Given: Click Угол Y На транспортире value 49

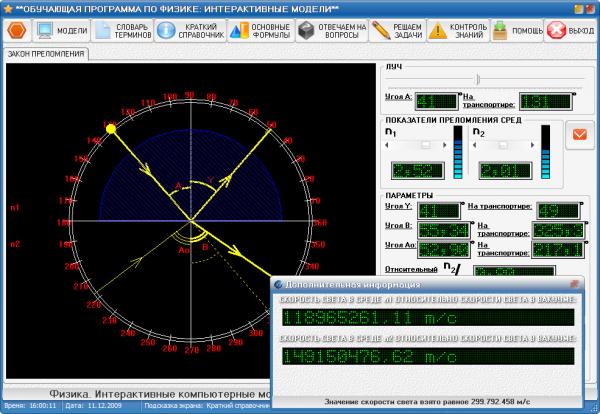Looking at the screenshot, I should coord(558,210).
